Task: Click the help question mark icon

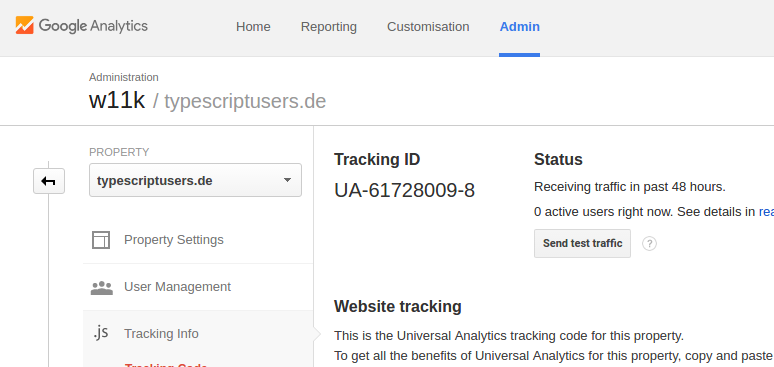Action: (x=649, y=244)
